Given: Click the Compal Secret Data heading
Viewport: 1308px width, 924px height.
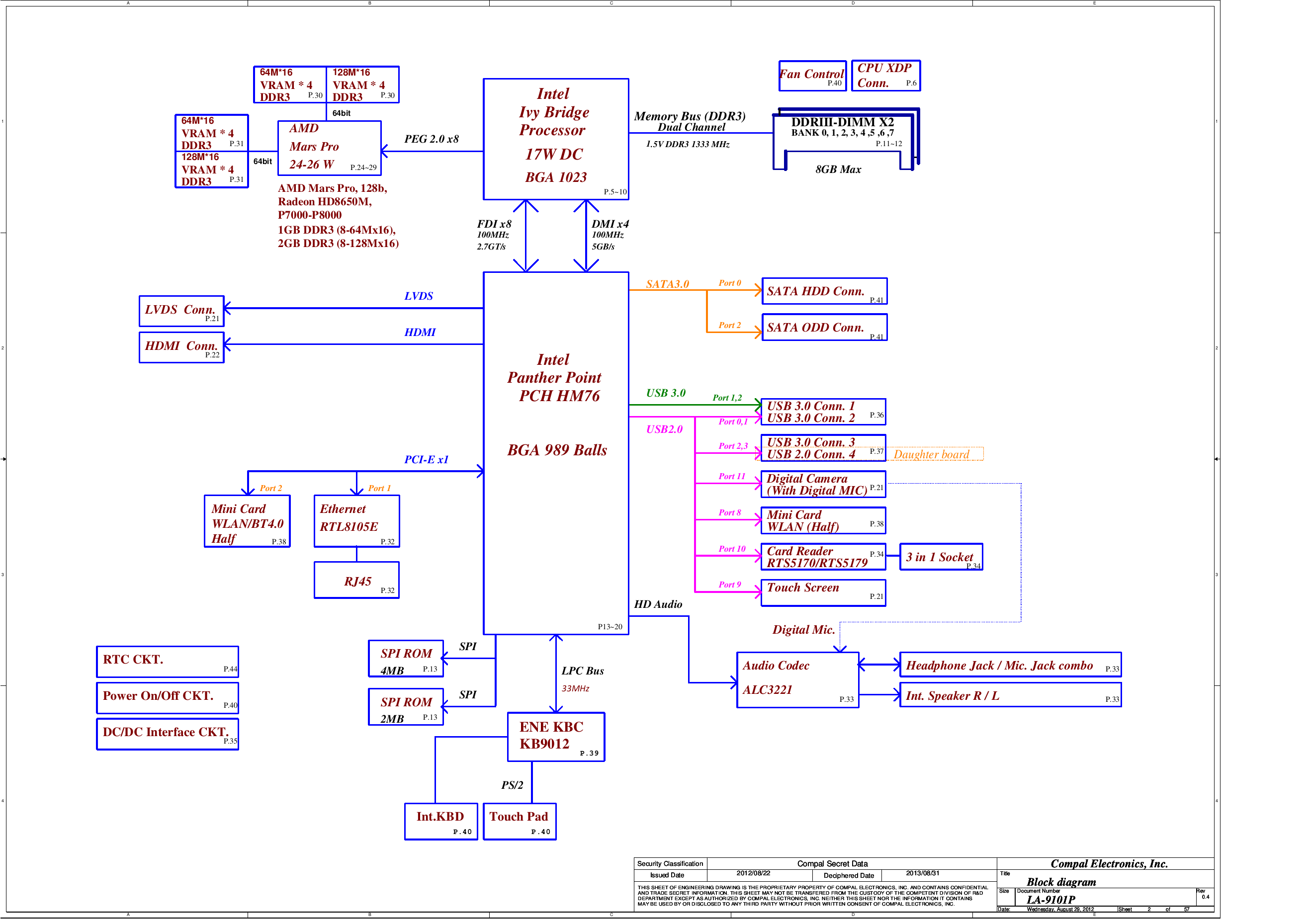Looking at the screenshot, I should coord(832,864).
